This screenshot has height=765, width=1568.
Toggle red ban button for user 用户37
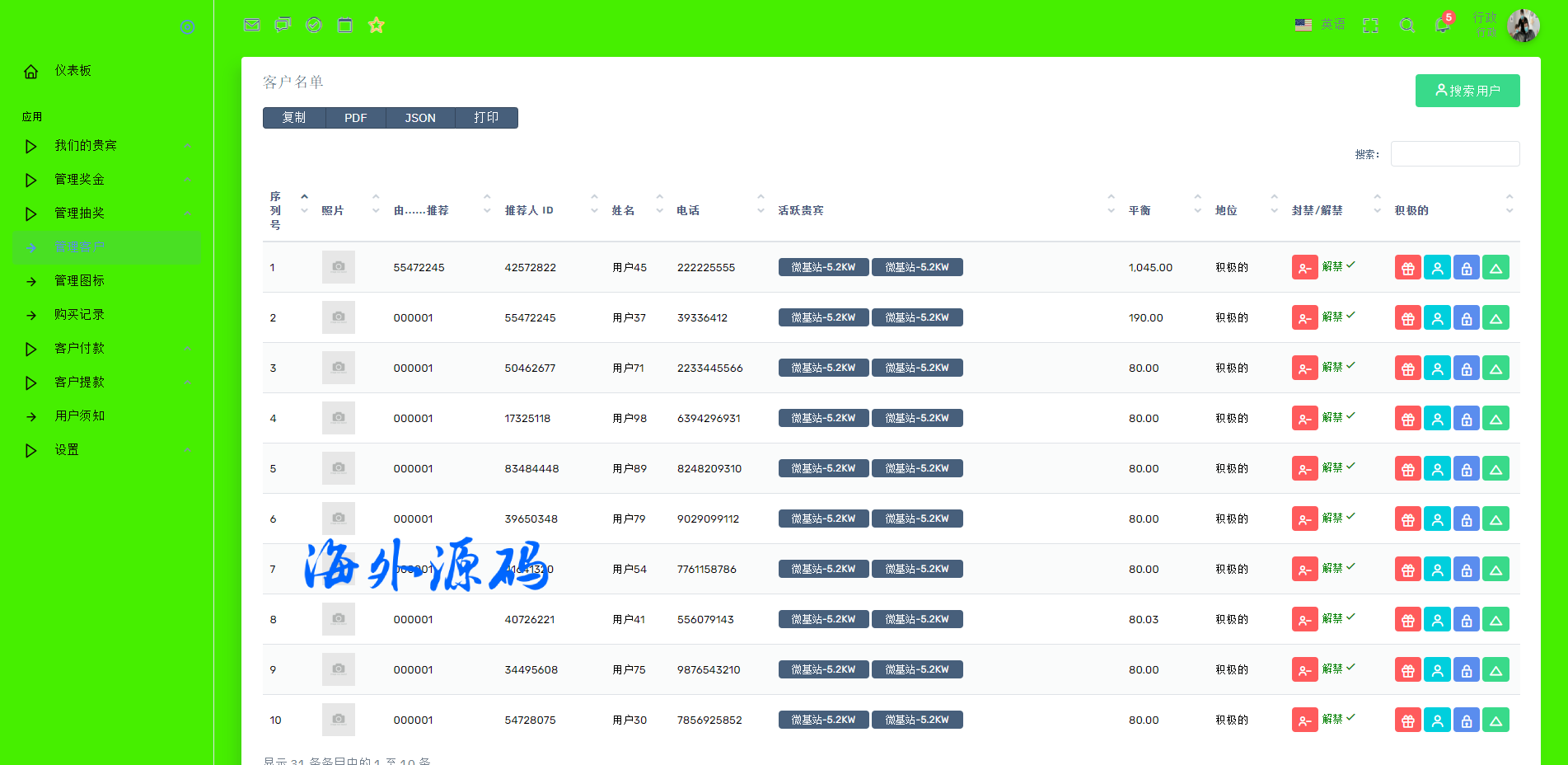(1304, 318)
